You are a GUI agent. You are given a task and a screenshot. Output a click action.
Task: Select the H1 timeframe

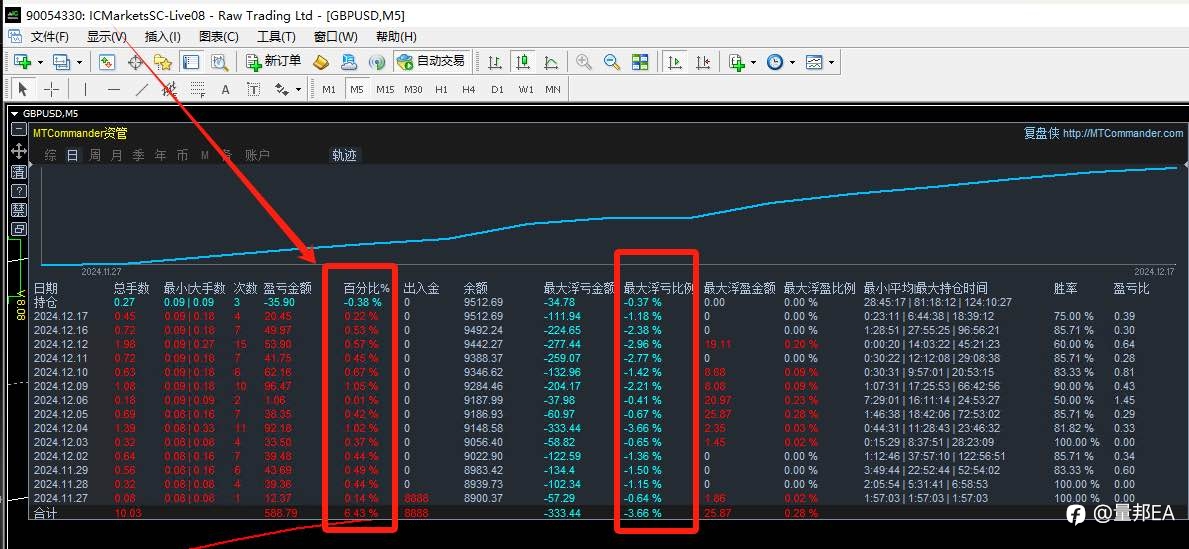441,89
